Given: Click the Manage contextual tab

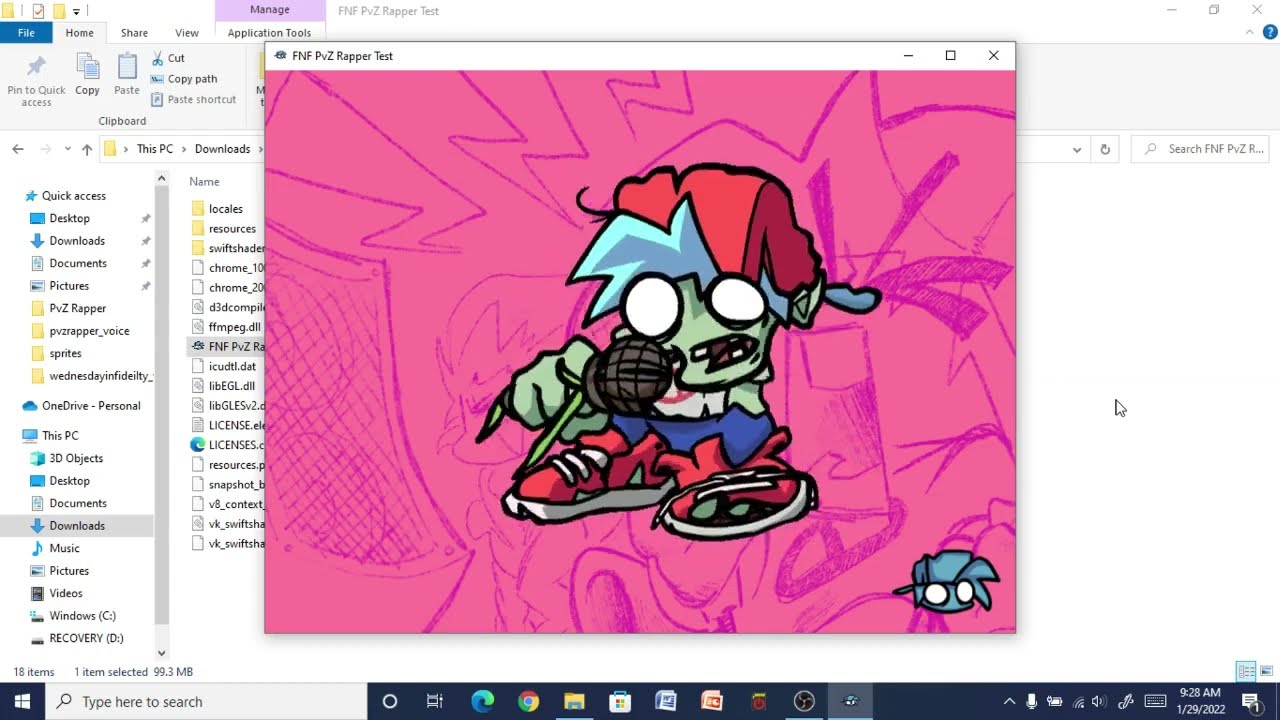Looking at the screenshot, I should point(269,10).
